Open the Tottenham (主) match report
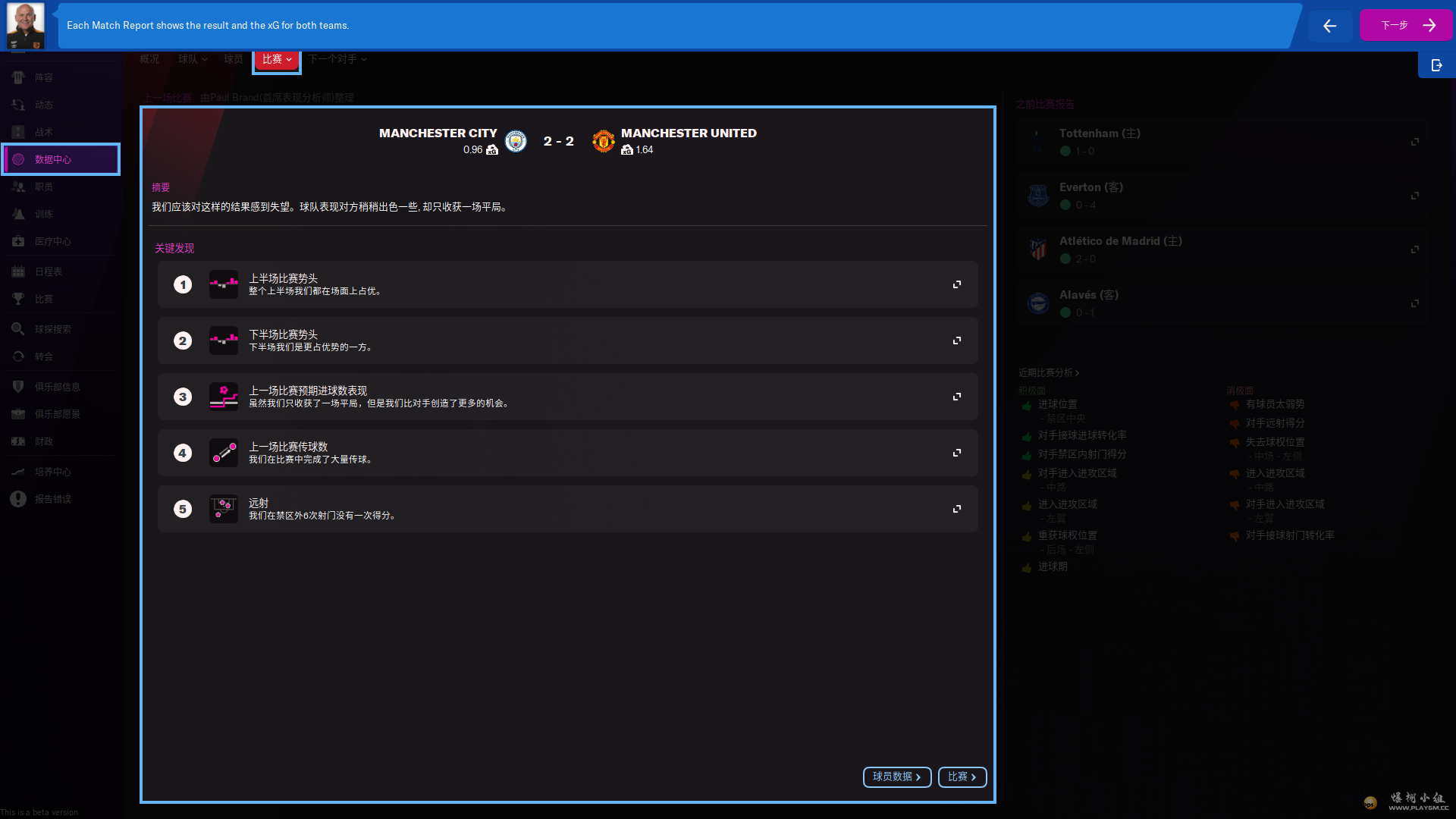Image resolution: width=1456 pixels, height=819 pixels. [1223, 142]
